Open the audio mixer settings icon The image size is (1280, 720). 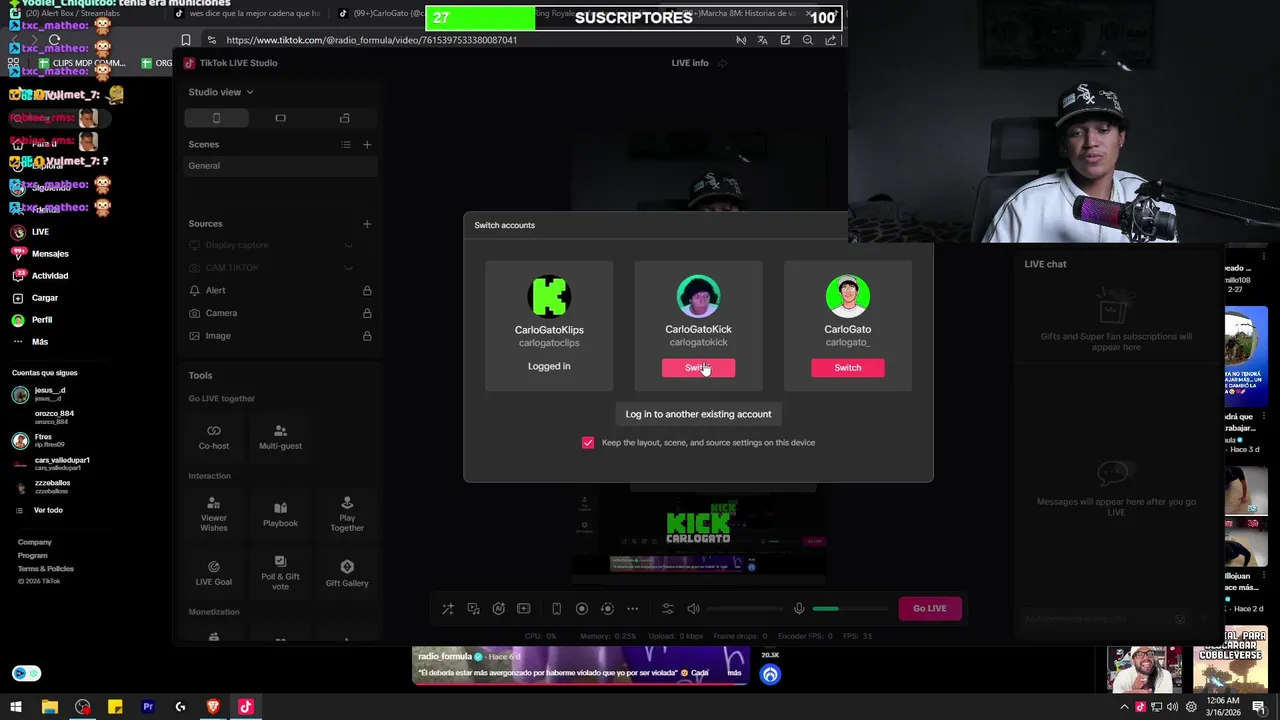[668, 608]
